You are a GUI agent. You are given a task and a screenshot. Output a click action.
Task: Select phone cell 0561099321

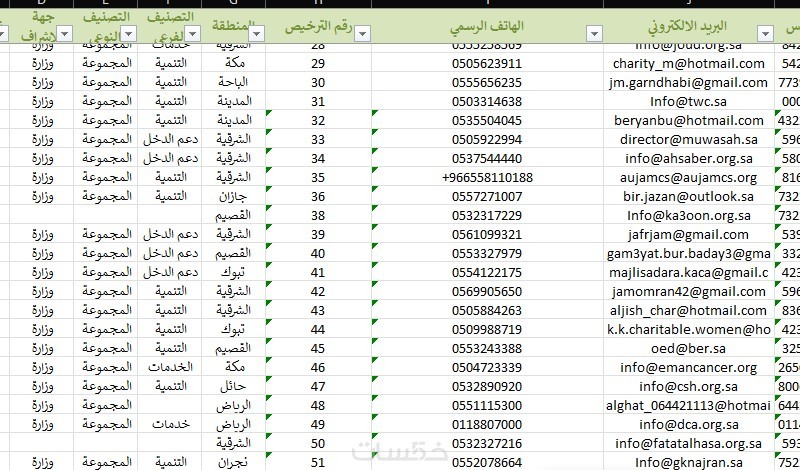(x=487, y=234)
